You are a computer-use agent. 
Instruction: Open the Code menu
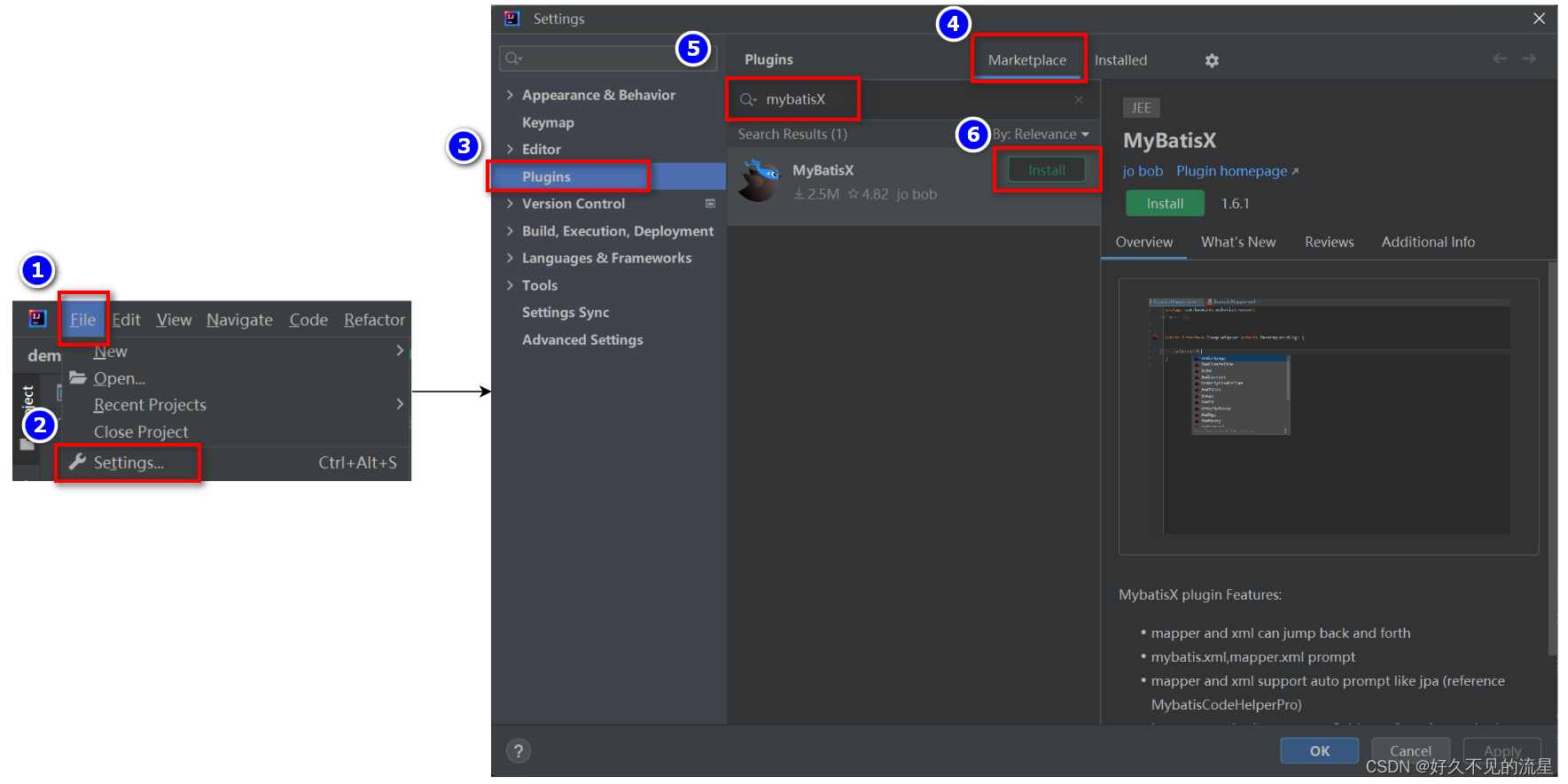point(308,320)
